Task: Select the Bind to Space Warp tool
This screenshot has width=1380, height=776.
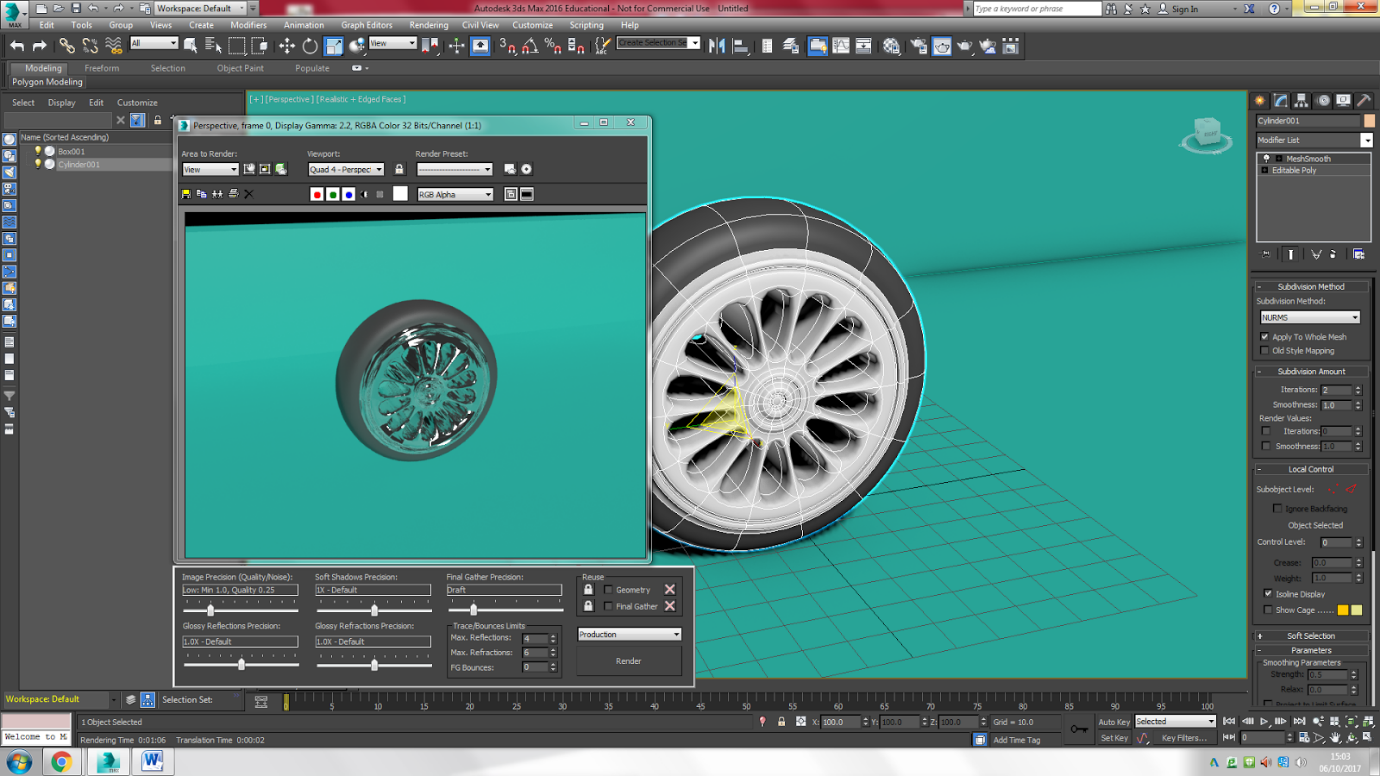Action: pos(114,46)
